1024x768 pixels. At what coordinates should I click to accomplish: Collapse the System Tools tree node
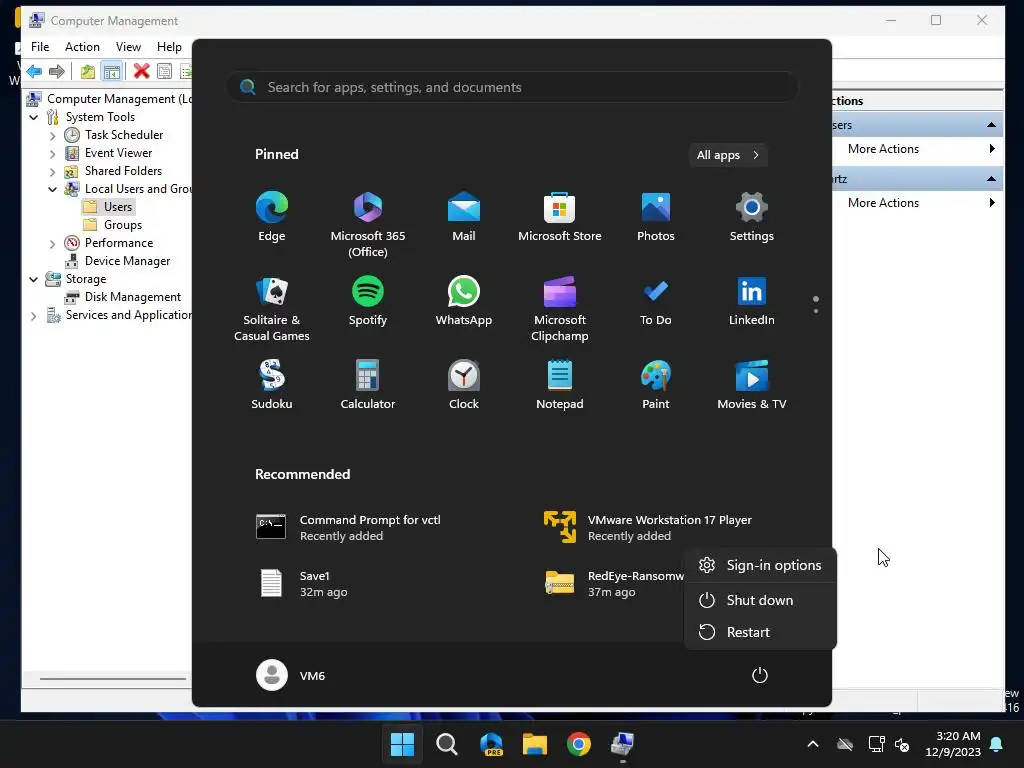click(34, 117)
